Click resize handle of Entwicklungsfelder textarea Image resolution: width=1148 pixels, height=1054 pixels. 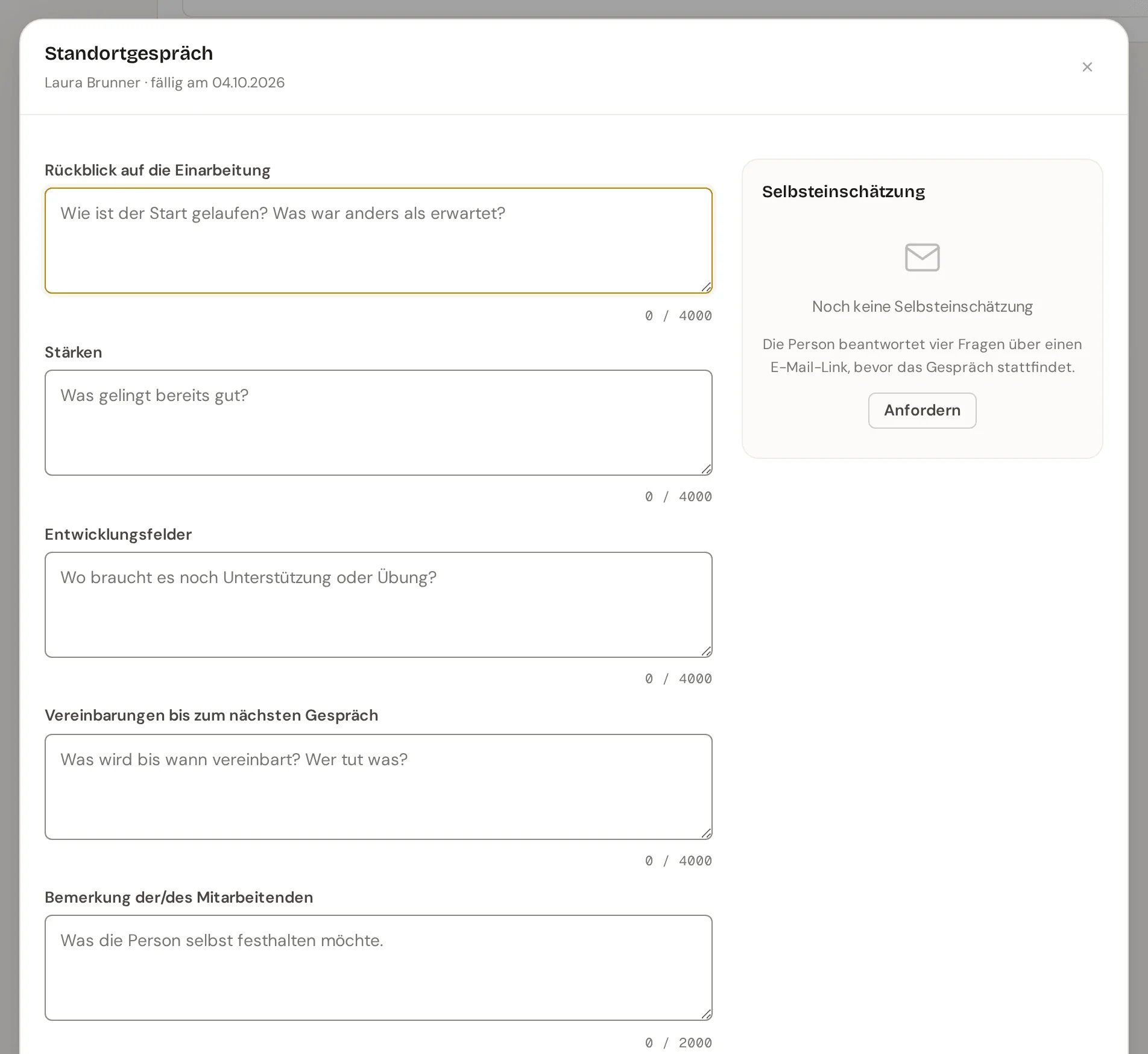pos(707,652)
